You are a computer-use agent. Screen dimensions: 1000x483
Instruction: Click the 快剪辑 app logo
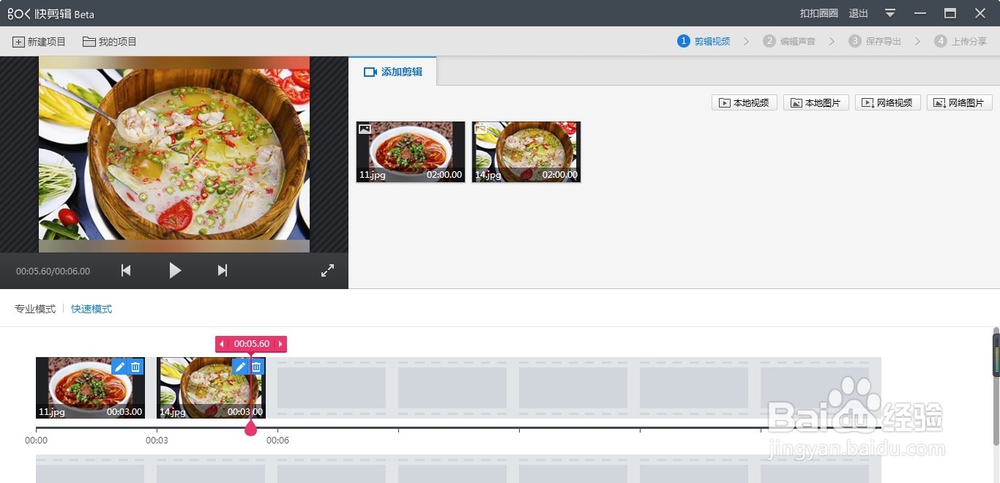[51, 13]
